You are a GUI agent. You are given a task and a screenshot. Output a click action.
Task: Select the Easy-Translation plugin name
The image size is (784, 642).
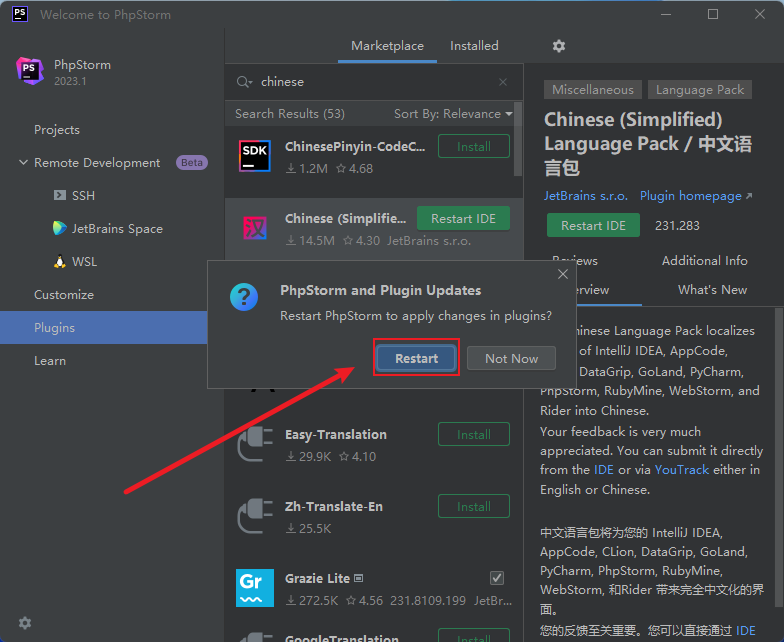tap(336, 434)
